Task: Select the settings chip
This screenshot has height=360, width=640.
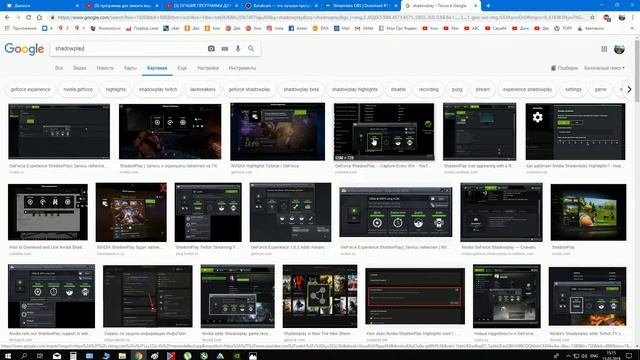Action: tap(573, 89)
